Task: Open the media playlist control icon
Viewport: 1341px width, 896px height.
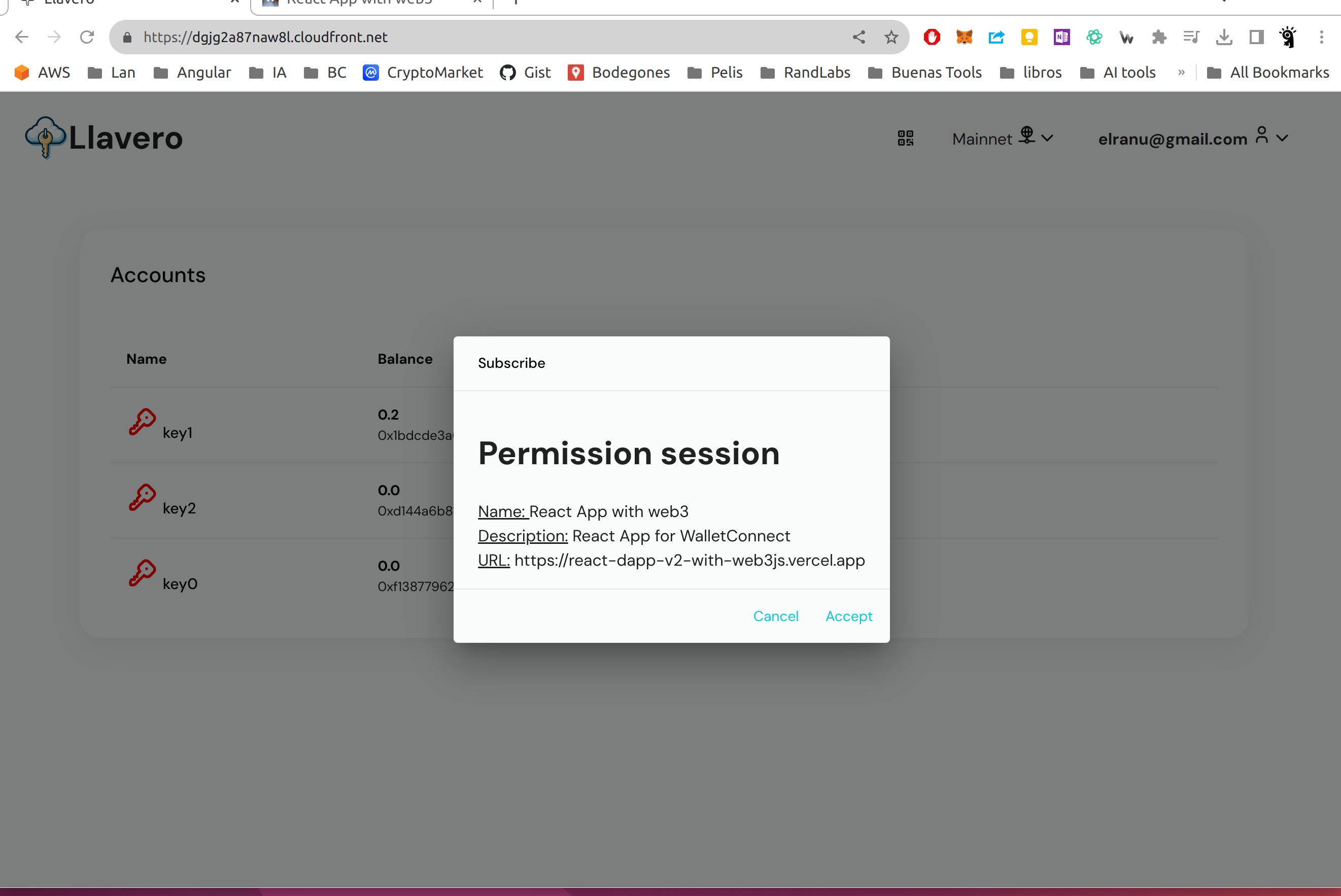Action: click(x=1191, y=37)
